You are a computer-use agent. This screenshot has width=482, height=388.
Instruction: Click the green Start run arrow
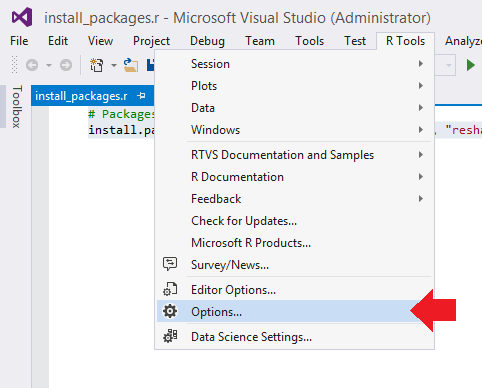coord(470,65)
